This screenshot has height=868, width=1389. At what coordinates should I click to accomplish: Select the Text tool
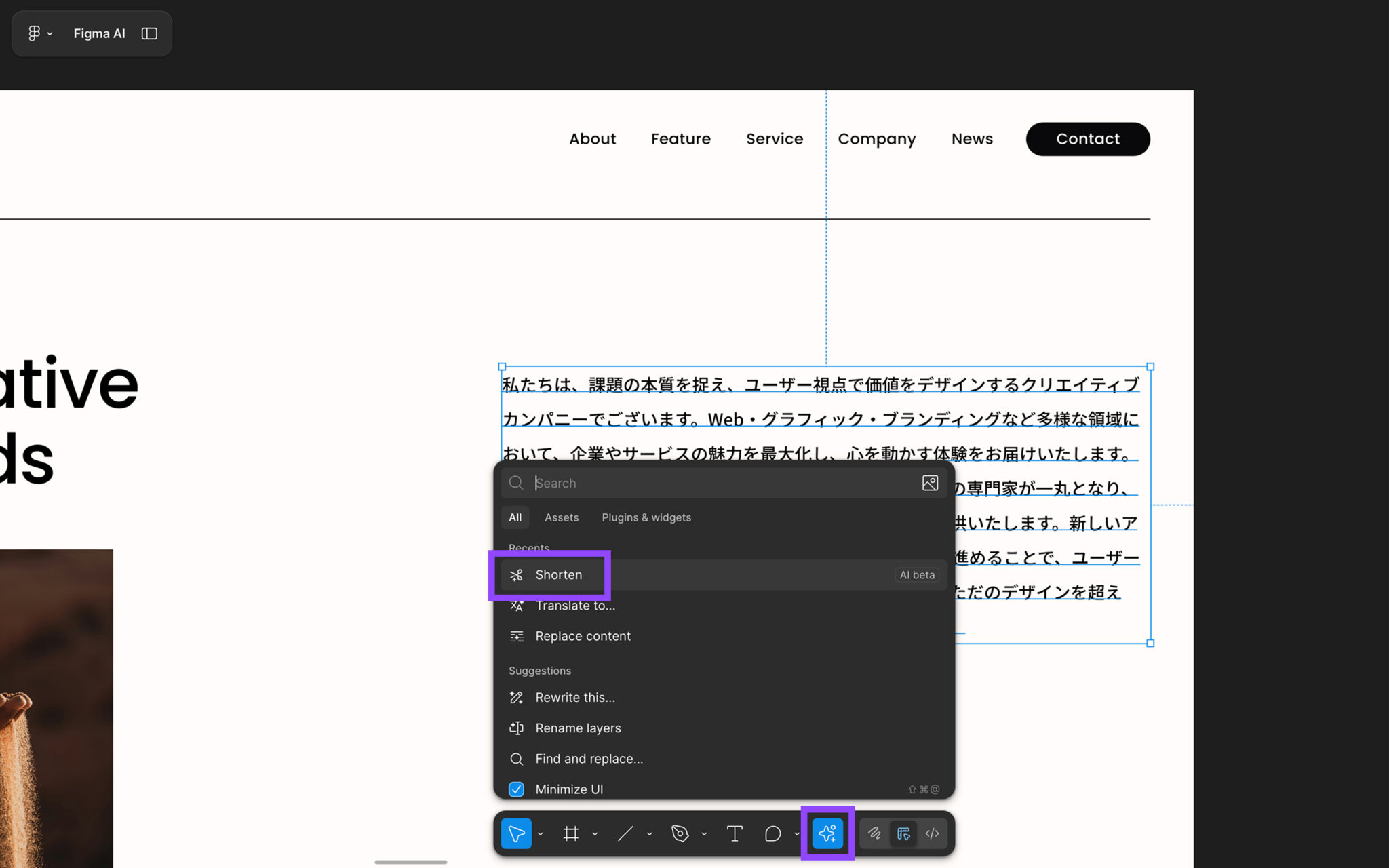735,833
